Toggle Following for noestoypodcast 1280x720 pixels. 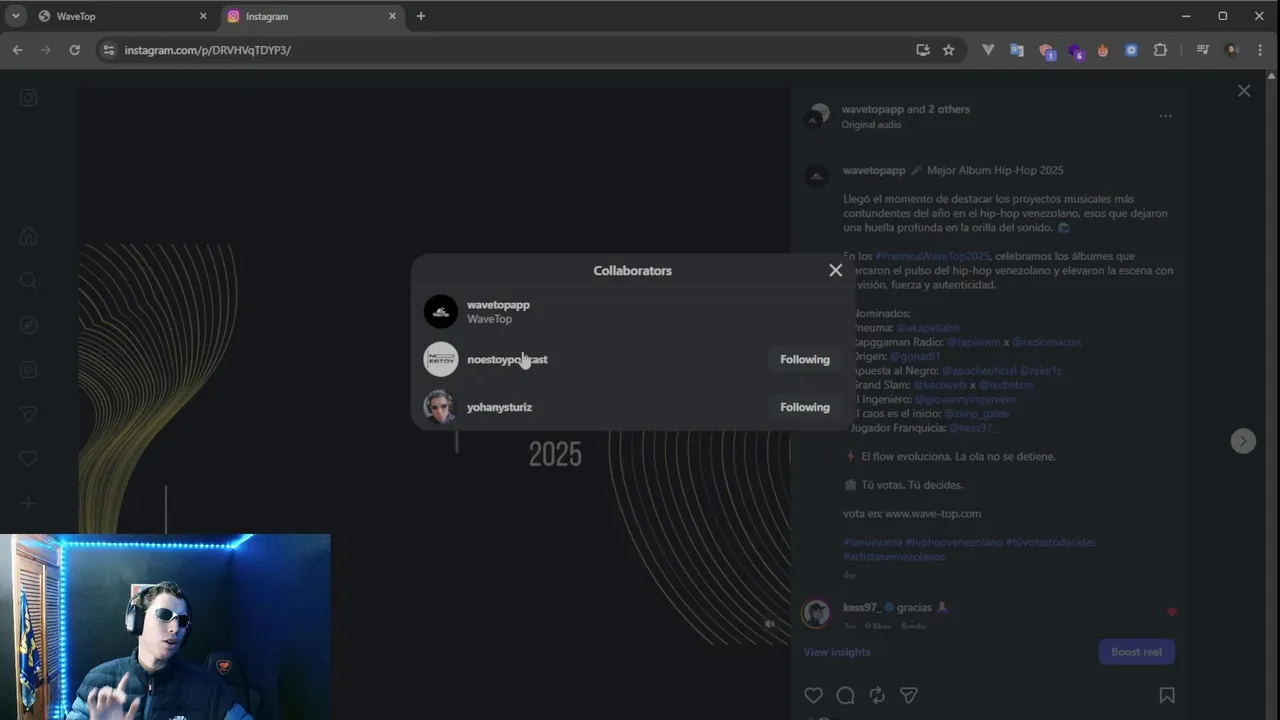(x=805, y=359)
